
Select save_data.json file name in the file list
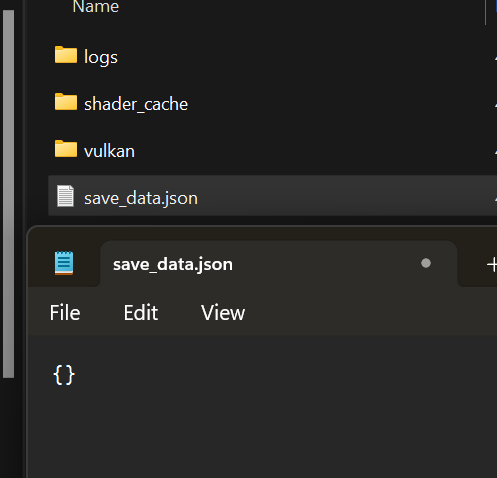(141, 198)
